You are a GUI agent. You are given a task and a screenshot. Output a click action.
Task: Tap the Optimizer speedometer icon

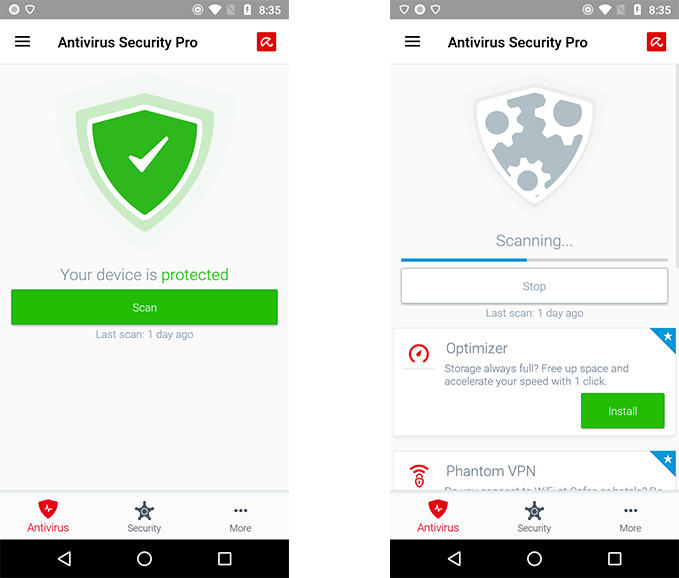click(x=419, y=354)
